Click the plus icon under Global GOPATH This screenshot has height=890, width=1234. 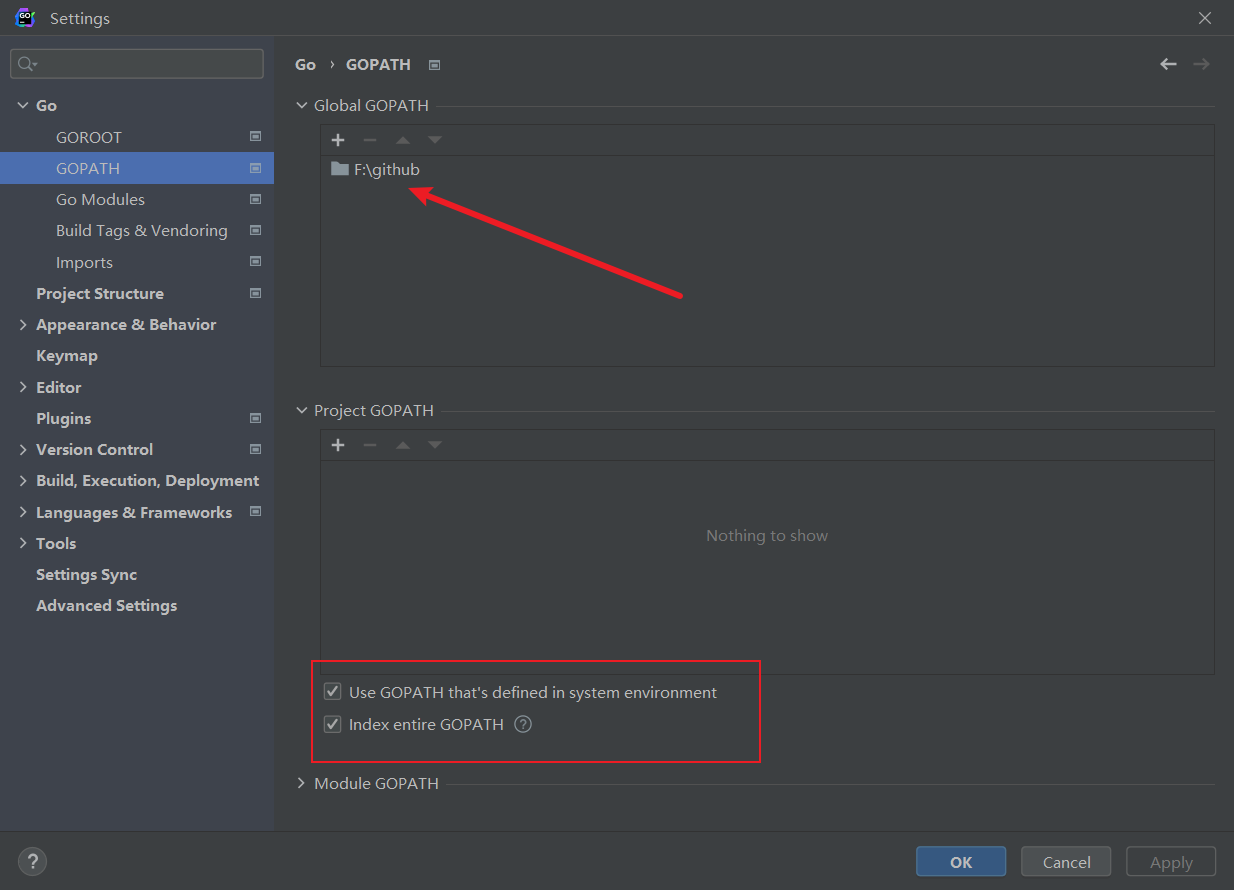pyautogui.click(x=338, y=140)
